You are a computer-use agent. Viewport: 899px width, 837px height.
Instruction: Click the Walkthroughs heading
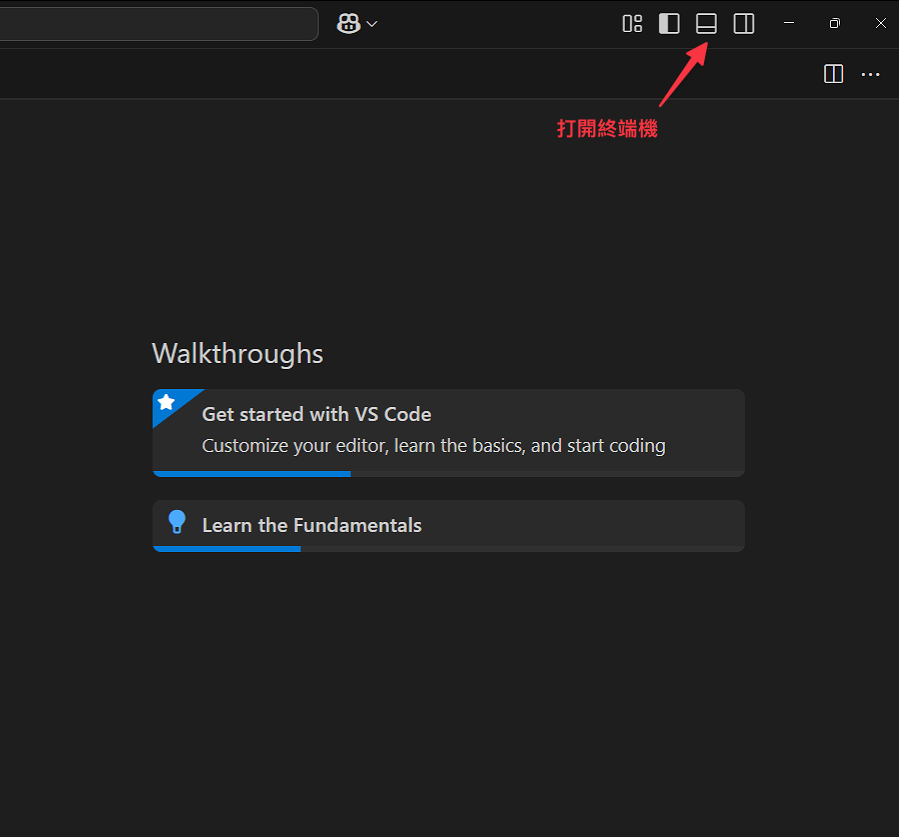pyautogui.click(x=237, y=354)
